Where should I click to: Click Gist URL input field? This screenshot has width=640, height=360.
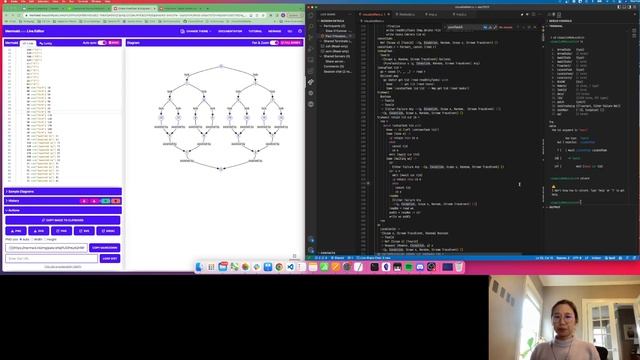coord(51,258)
